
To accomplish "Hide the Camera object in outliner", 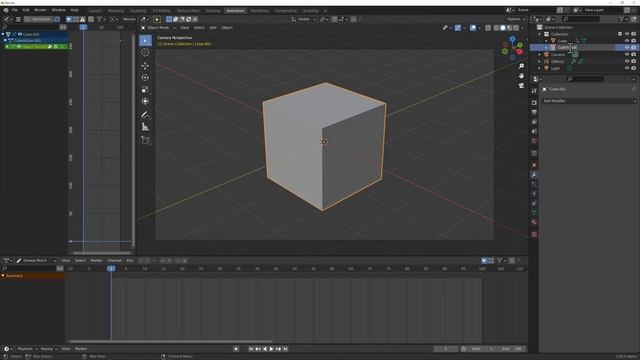I will point(627,55).
